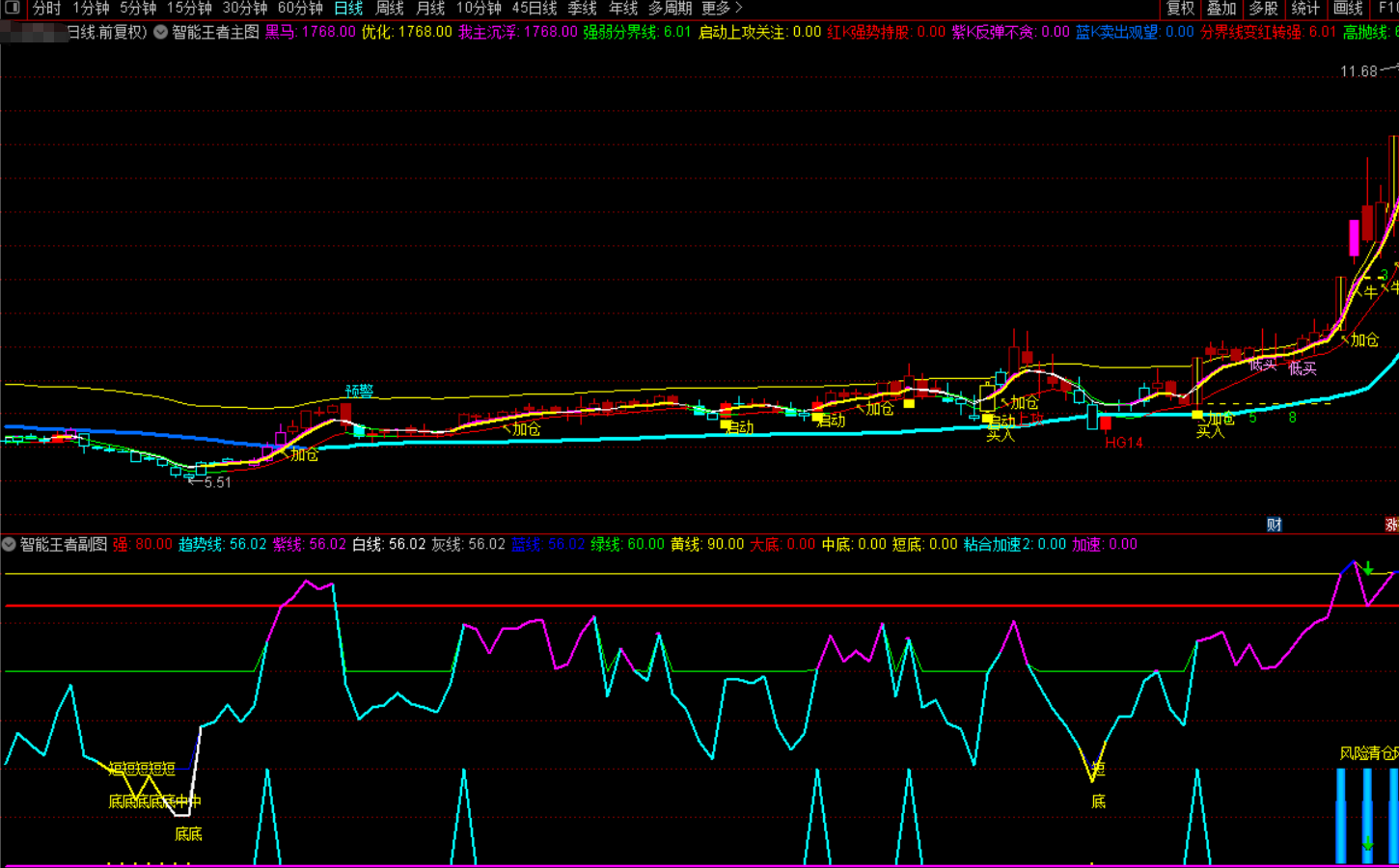Image resolution: width=1399 pixels, height=868 pixels.
Task: Click the 优化: 1768.00 indicator value
Action: tap(406, 32)
